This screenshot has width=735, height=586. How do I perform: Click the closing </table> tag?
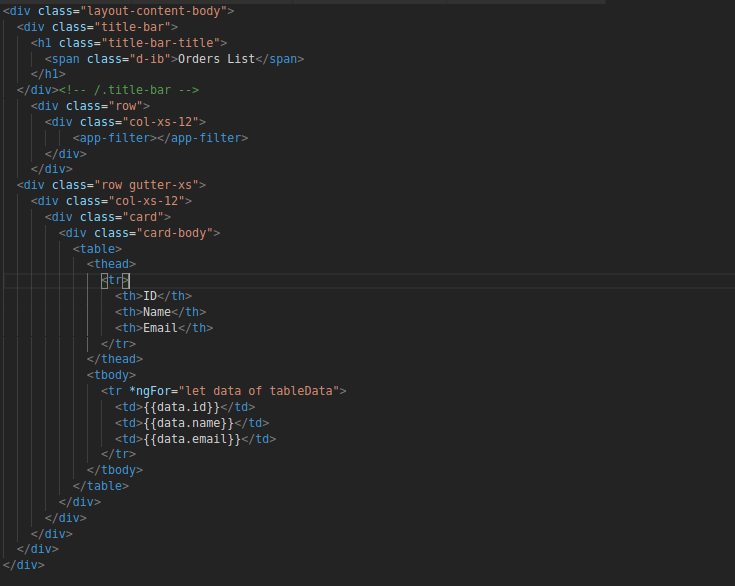[101, 485]
